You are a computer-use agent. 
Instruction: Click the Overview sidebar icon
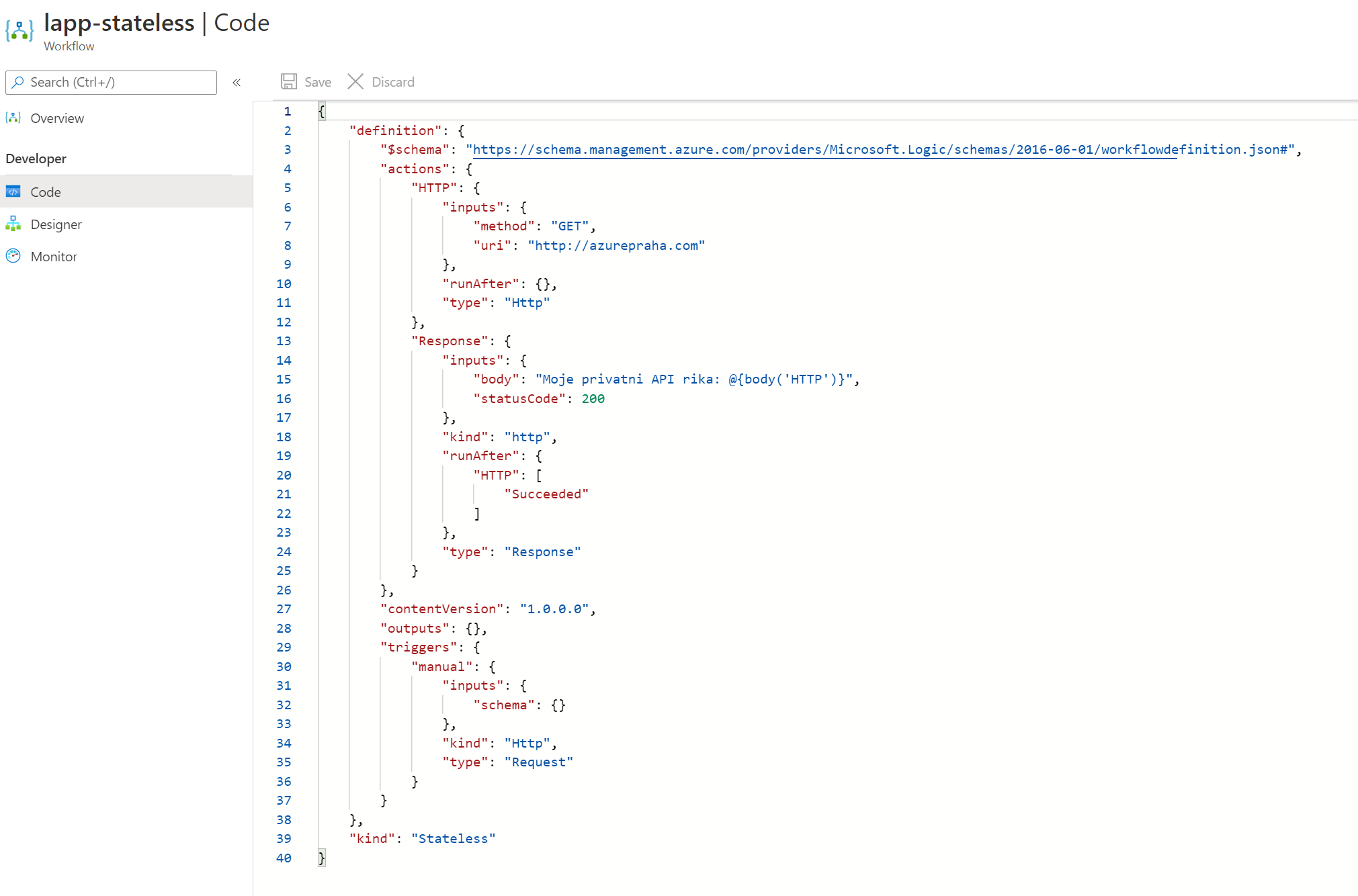click(x=13, y=118)
